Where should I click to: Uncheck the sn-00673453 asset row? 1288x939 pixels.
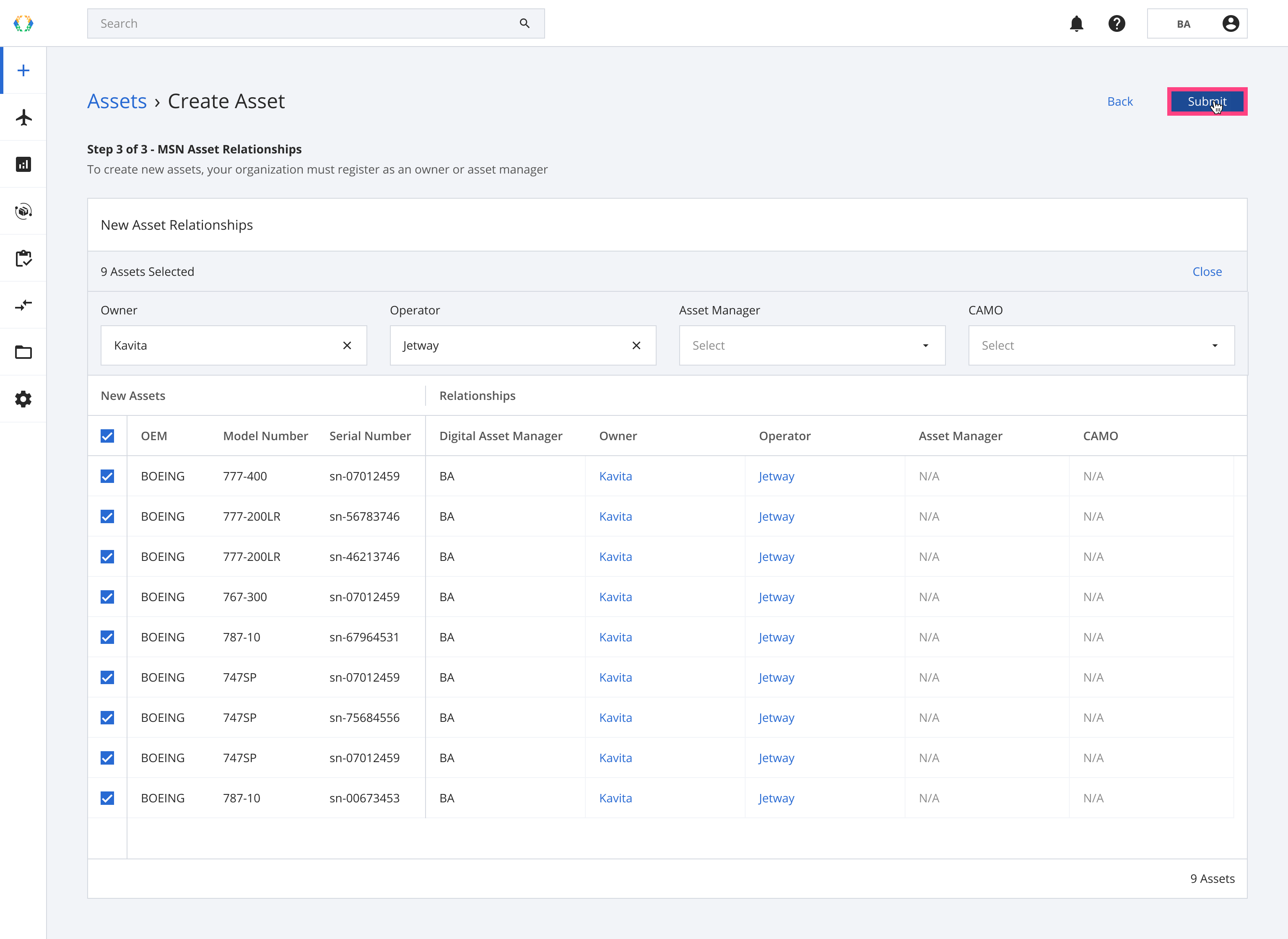click(x=107, y=798)
